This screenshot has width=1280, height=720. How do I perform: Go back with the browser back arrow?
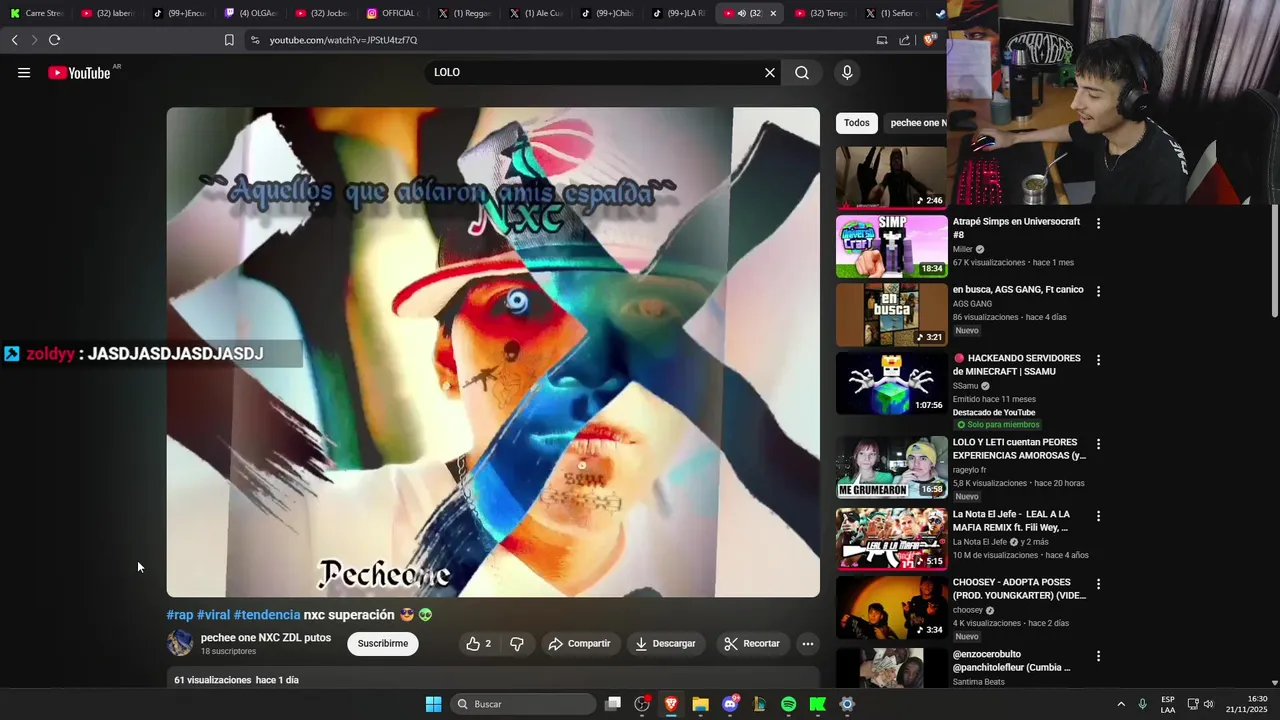[14, 40]
